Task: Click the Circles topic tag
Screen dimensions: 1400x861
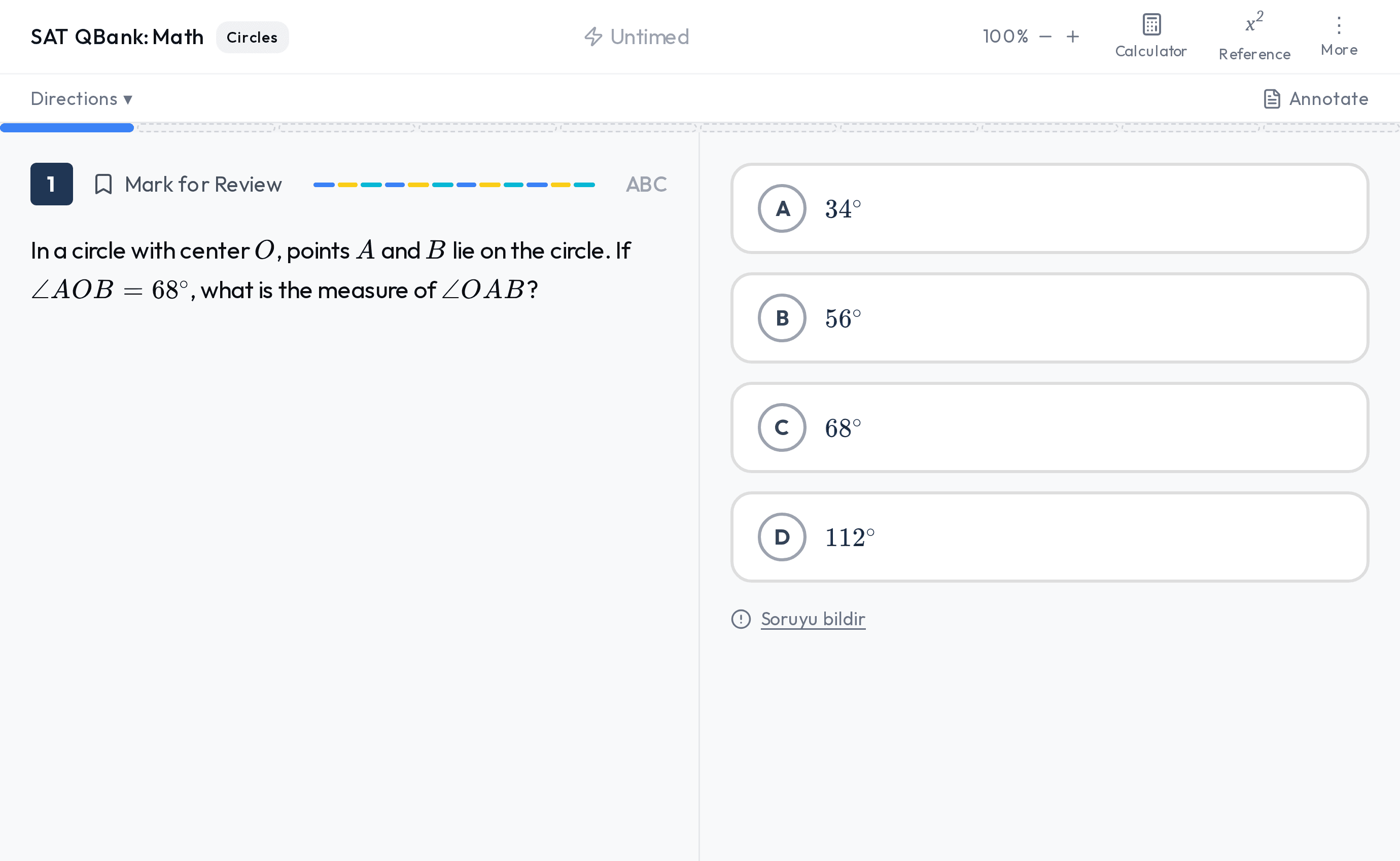Action: [252, 38]
